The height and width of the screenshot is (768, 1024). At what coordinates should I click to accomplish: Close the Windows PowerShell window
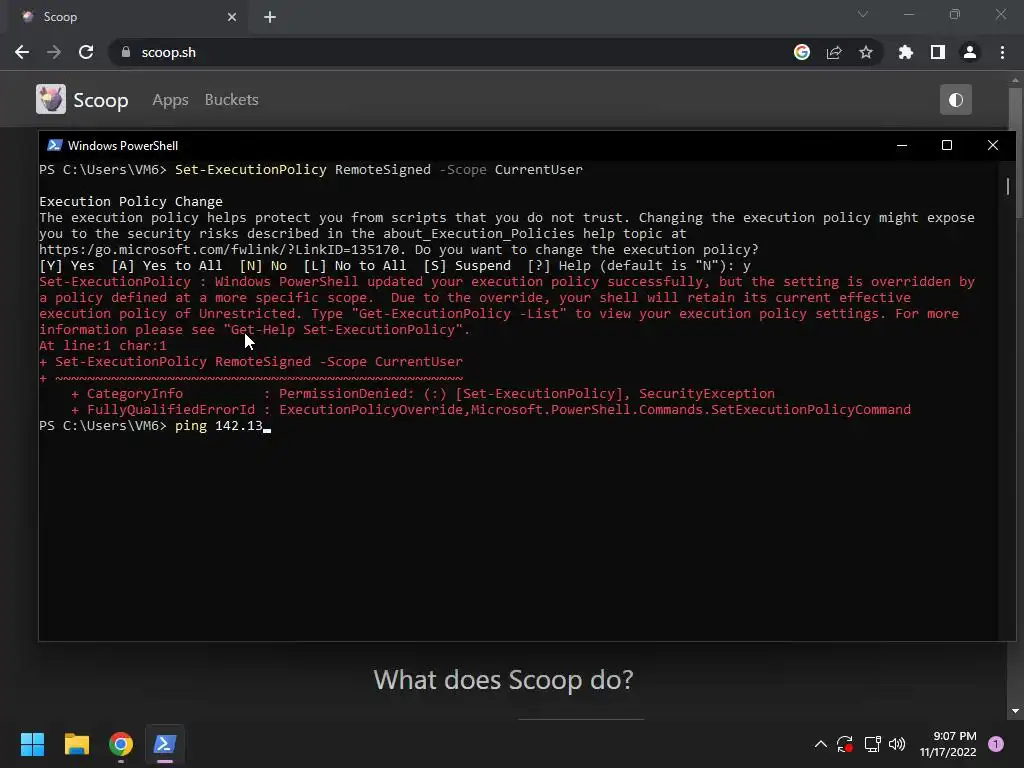click(993, 145)
